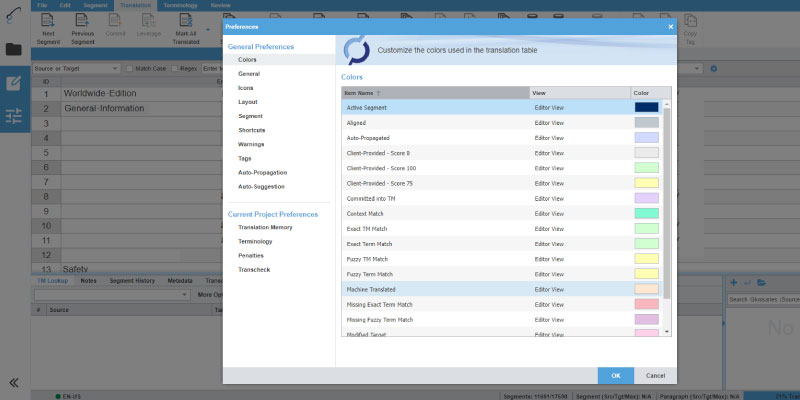This screenshot has width=800, height=400.
Task: Pick the Missing Exact Term Match swatch
Action: pyautogui.click(x=646, y=305)
